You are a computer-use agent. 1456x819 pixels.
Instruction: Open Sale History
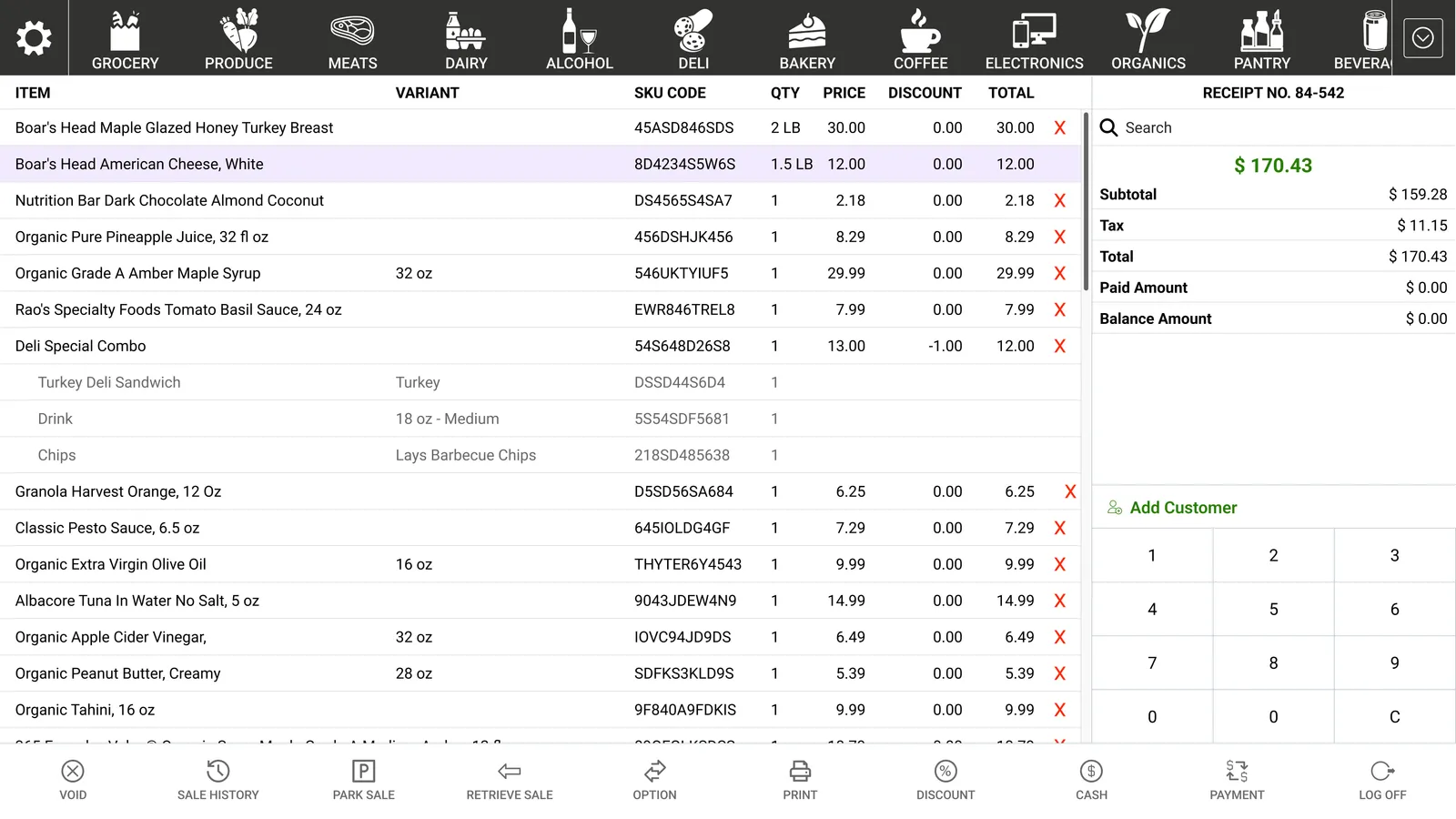(x=218, y=781)
